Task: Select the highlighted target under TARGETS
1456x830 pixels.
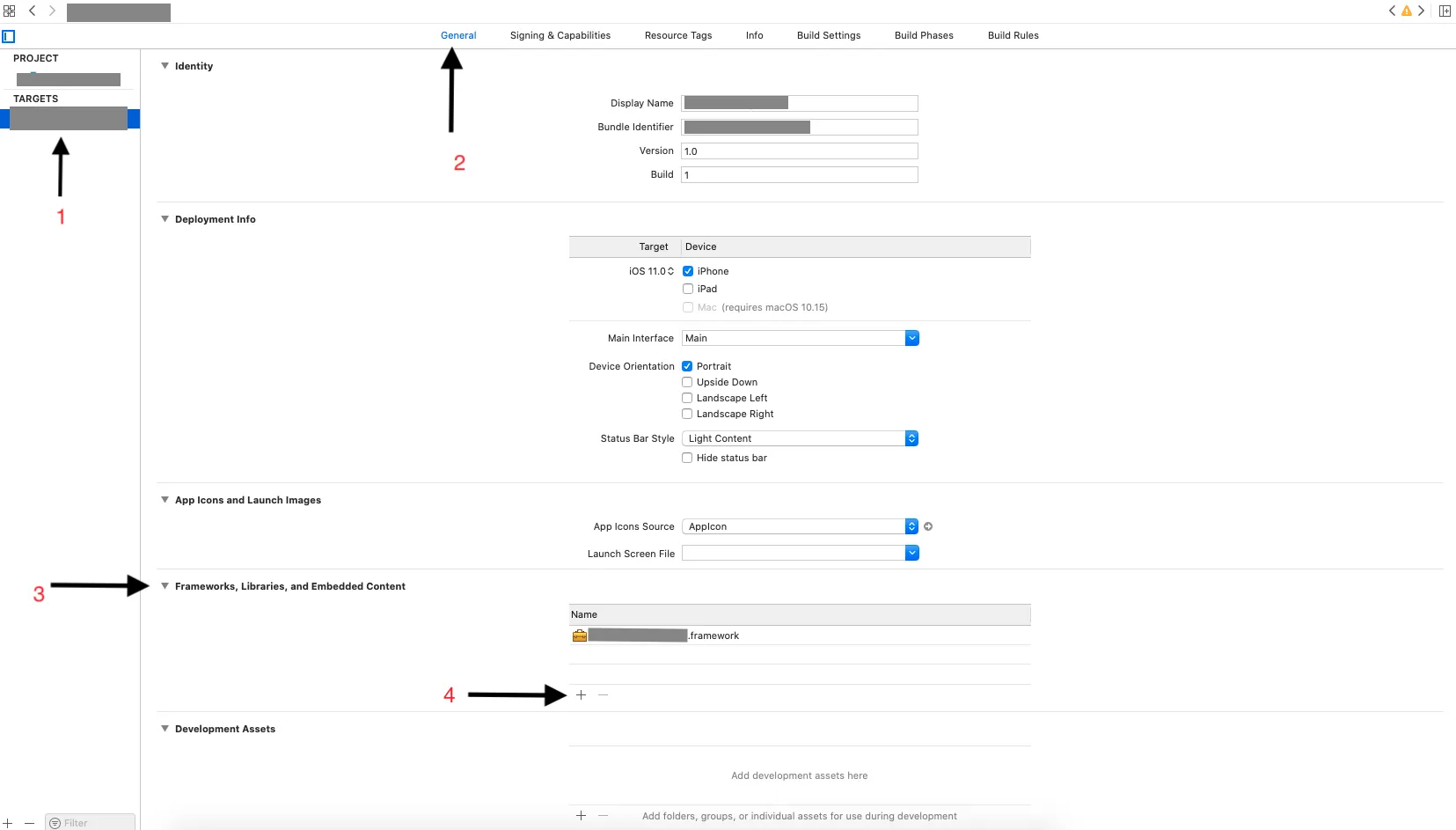Action: (x=70, y=119)
